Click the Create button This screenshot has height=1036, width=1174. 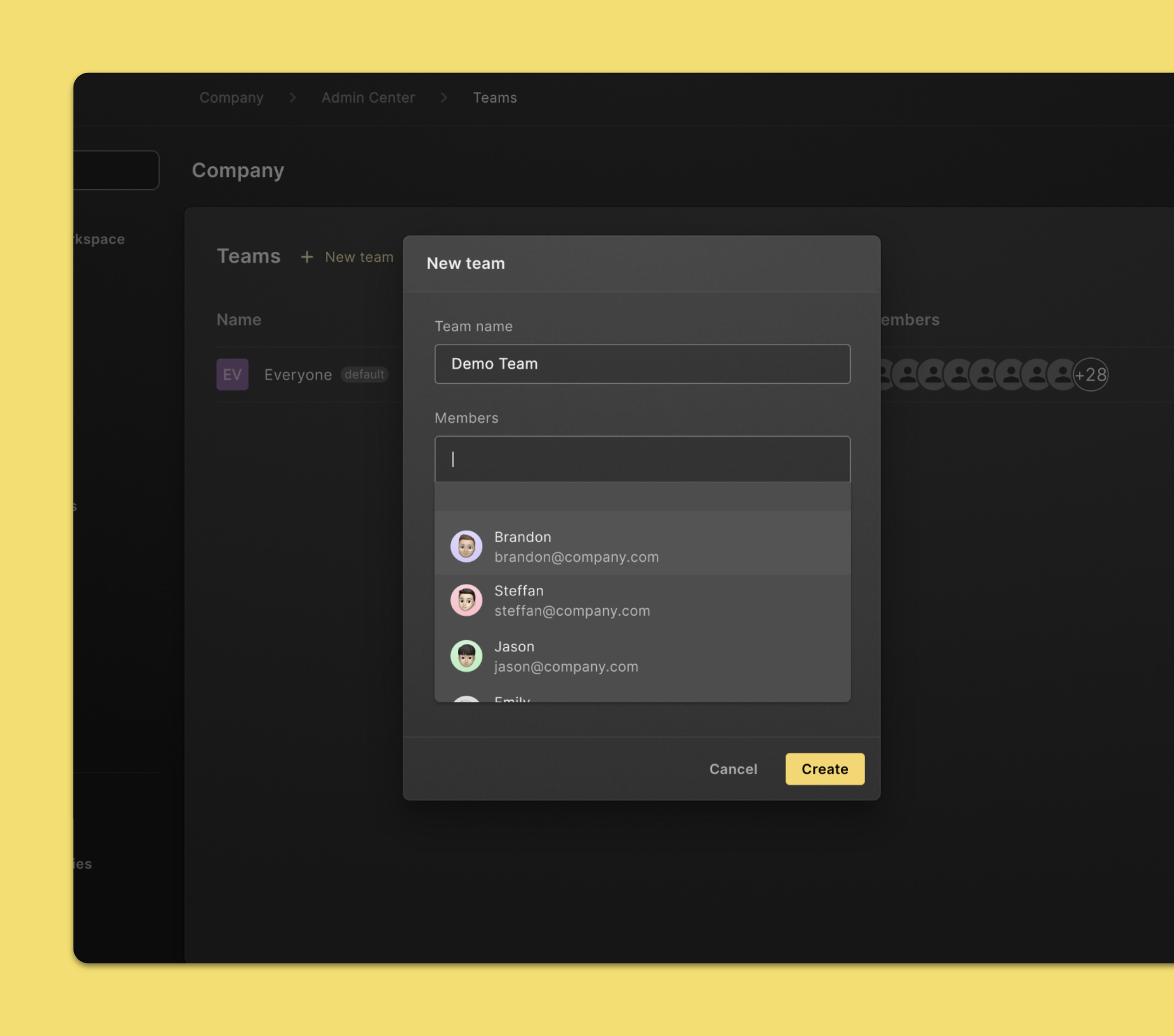click(824, 769)
